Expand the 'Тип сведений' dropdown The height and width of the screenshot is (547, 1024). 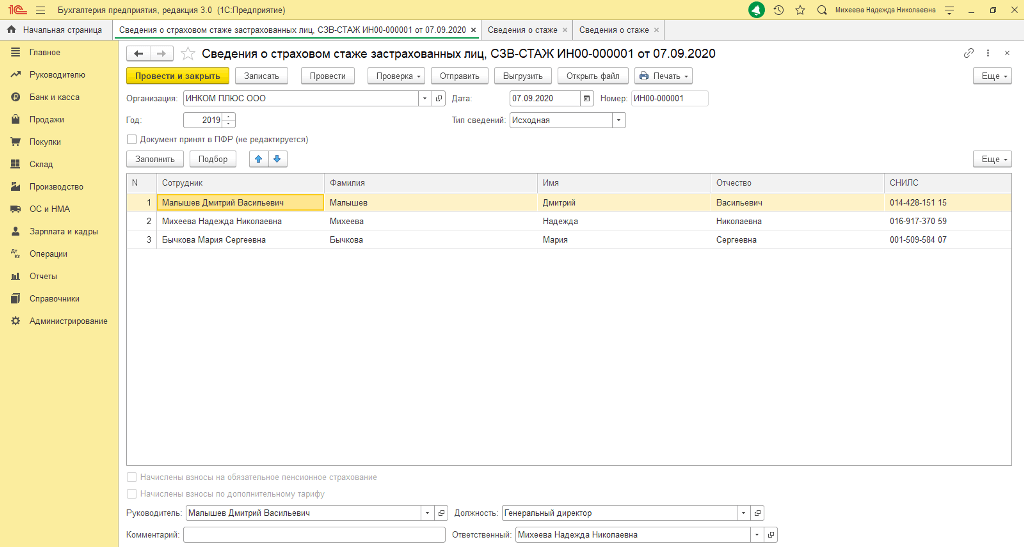click(618, 120)
